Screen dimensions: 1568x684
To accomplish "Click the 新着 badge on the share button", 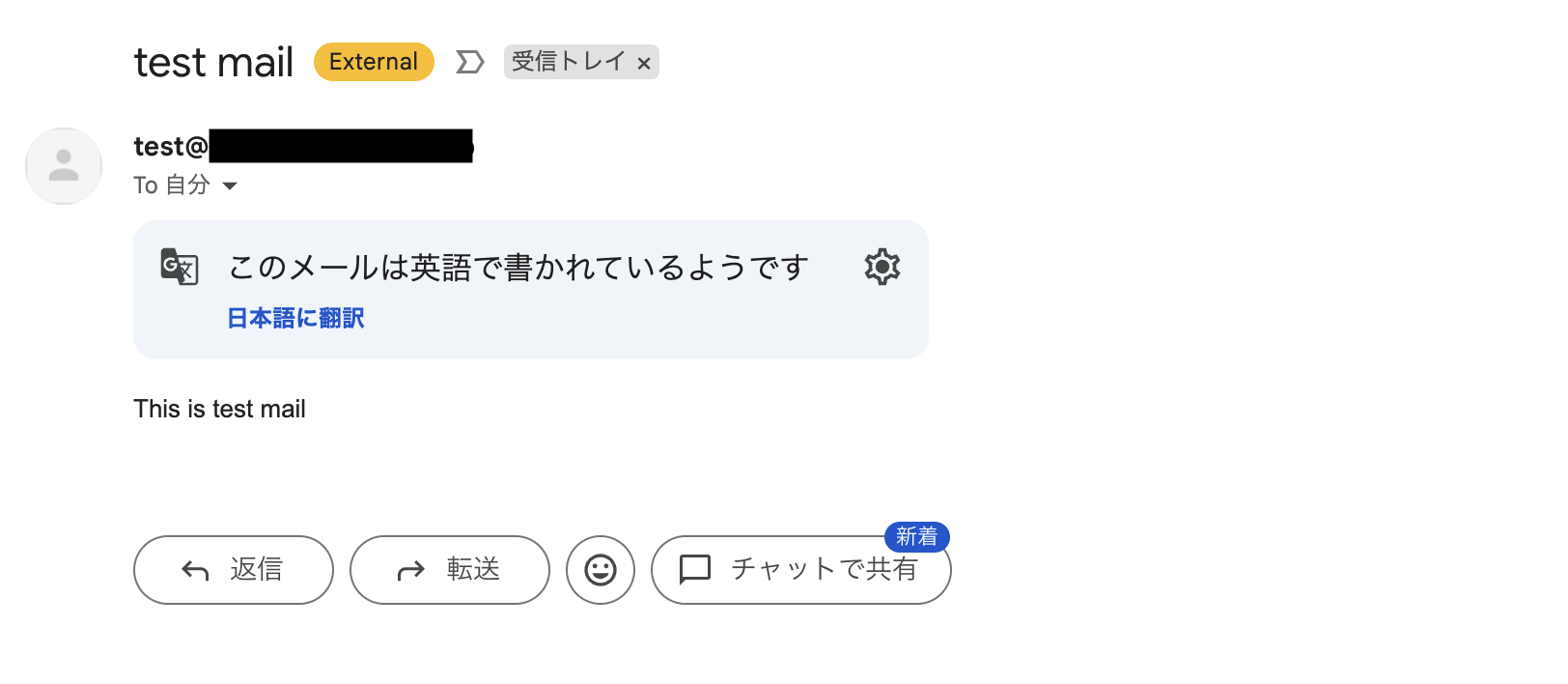I will [x=916, y=536].
